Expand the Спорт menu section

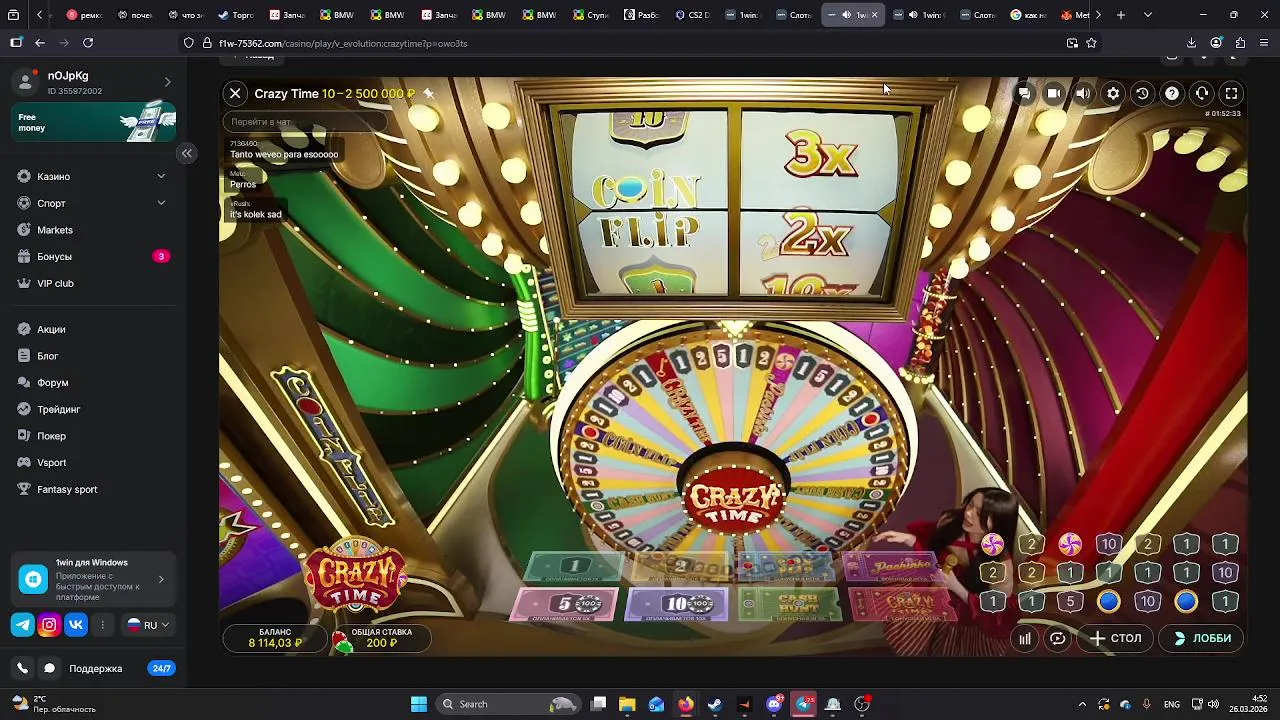click(93, 203)
